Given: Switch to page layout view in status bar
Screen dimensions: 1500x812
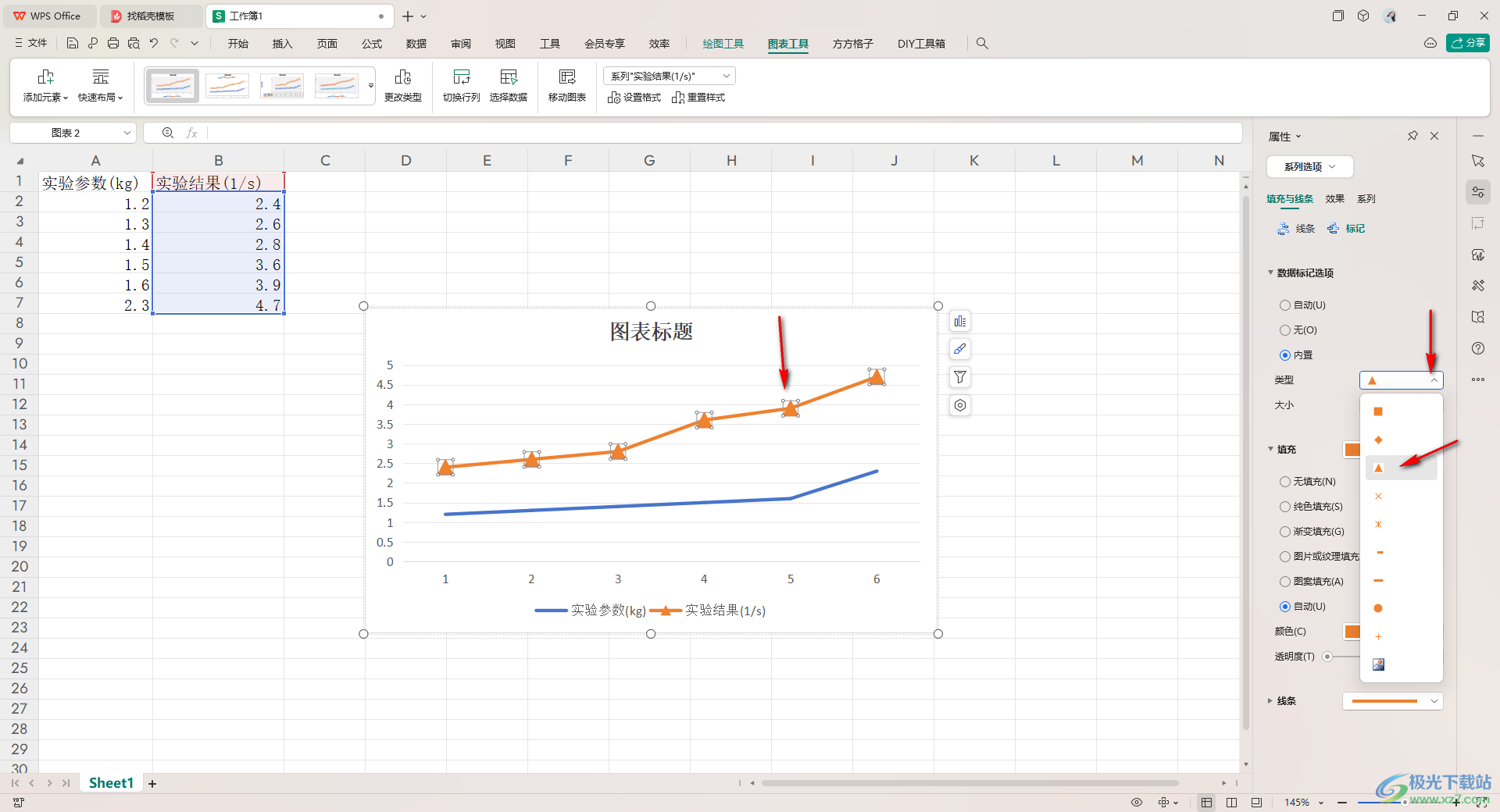Looking at the screenshot, I should 1231,803.
